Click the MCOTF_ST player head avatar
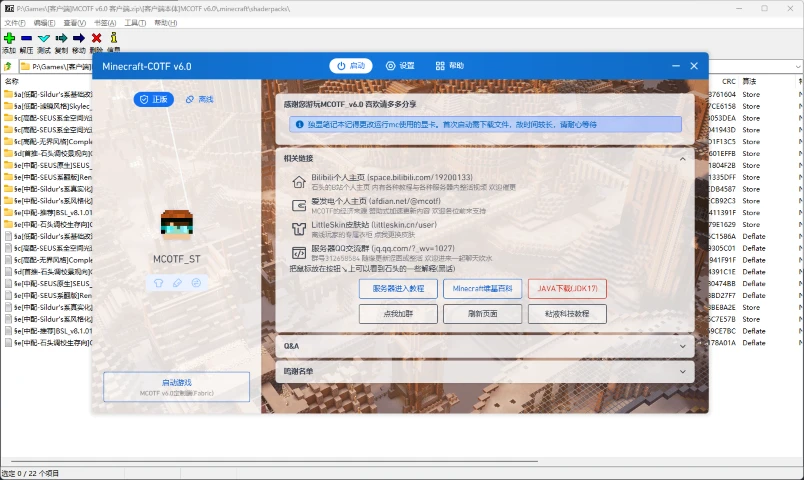This screenshot has width=804, height=480. [177, 225]
